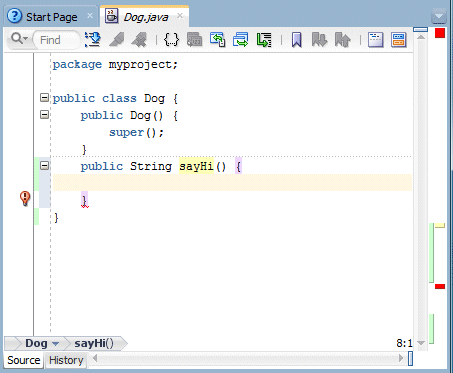Image resolution: width=453 pixels, height=373 pixels.
Task: Click the blue and orange panel icon
Action: [x=398, y=40]
